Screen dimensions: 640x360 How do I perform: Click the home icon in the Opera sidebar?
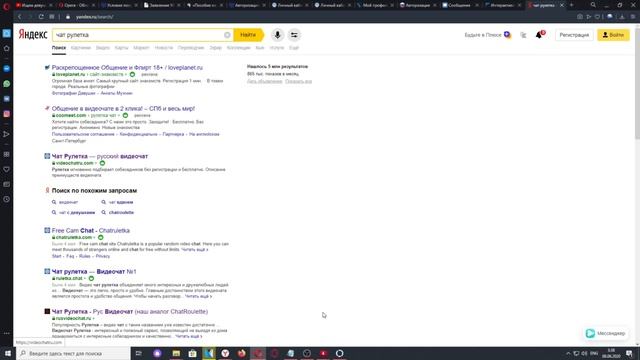[x=7, y=48]
